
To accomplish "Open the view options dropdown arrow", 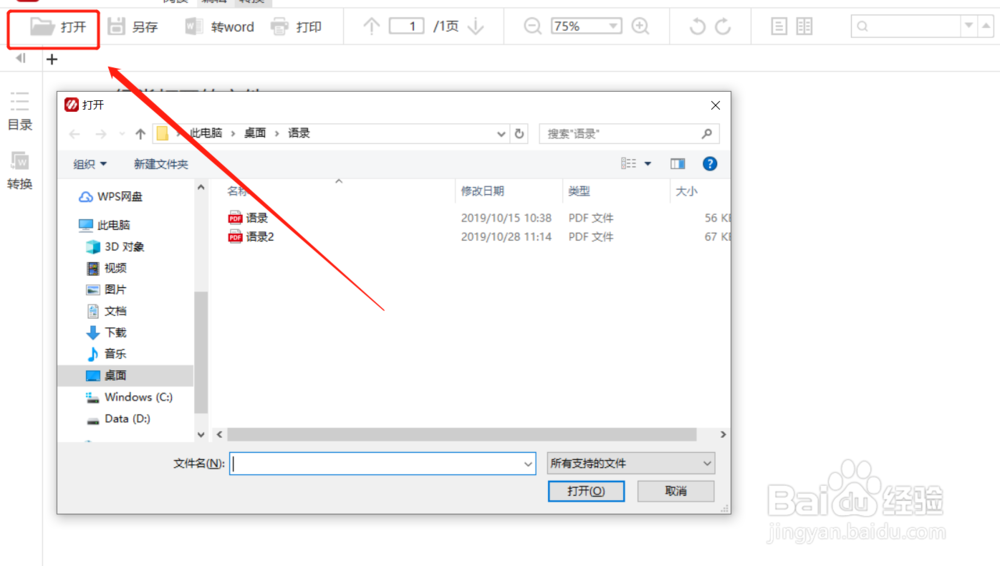I will 648,164.
